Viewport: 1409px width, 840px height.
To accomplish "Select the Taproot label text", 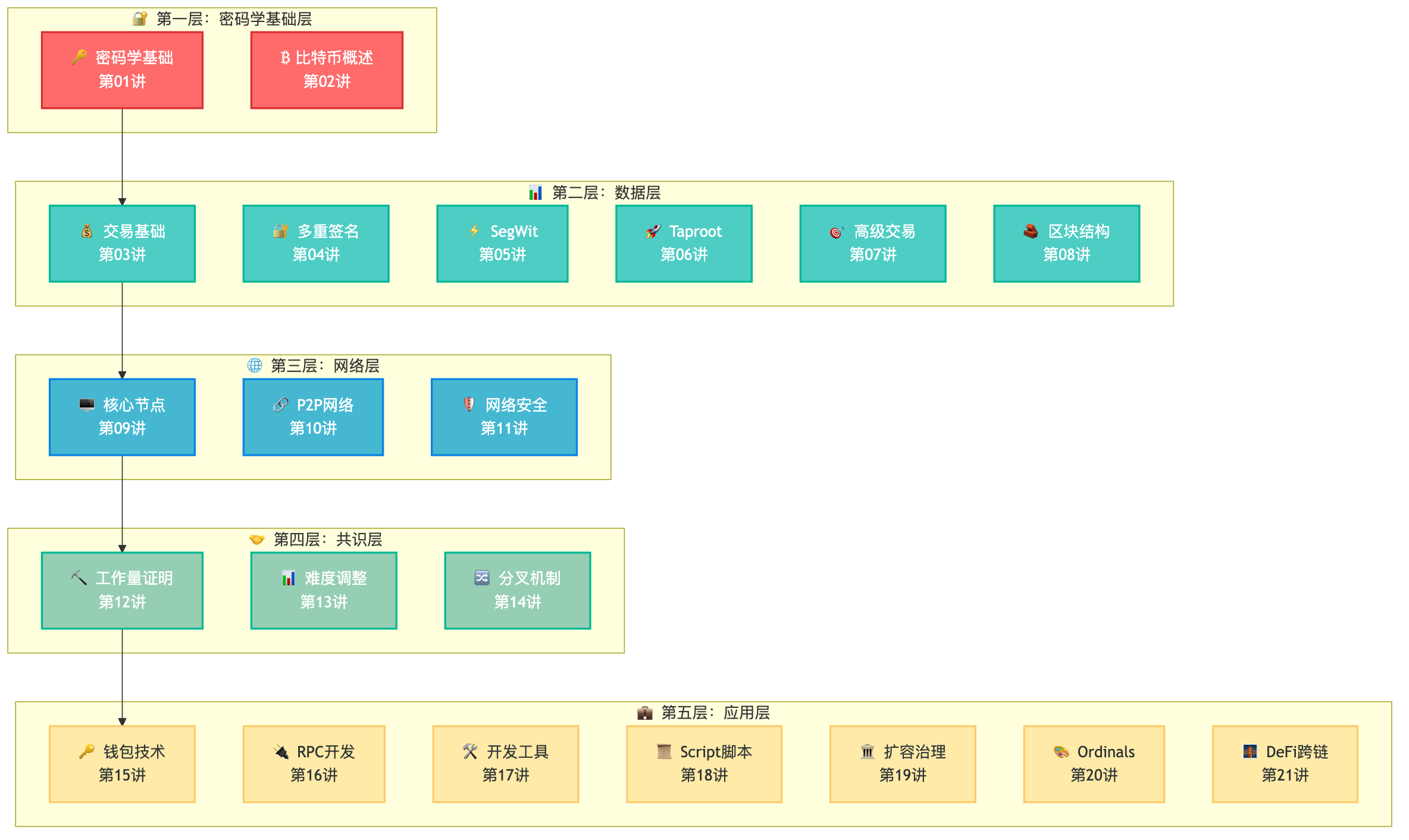I will 696,231.
